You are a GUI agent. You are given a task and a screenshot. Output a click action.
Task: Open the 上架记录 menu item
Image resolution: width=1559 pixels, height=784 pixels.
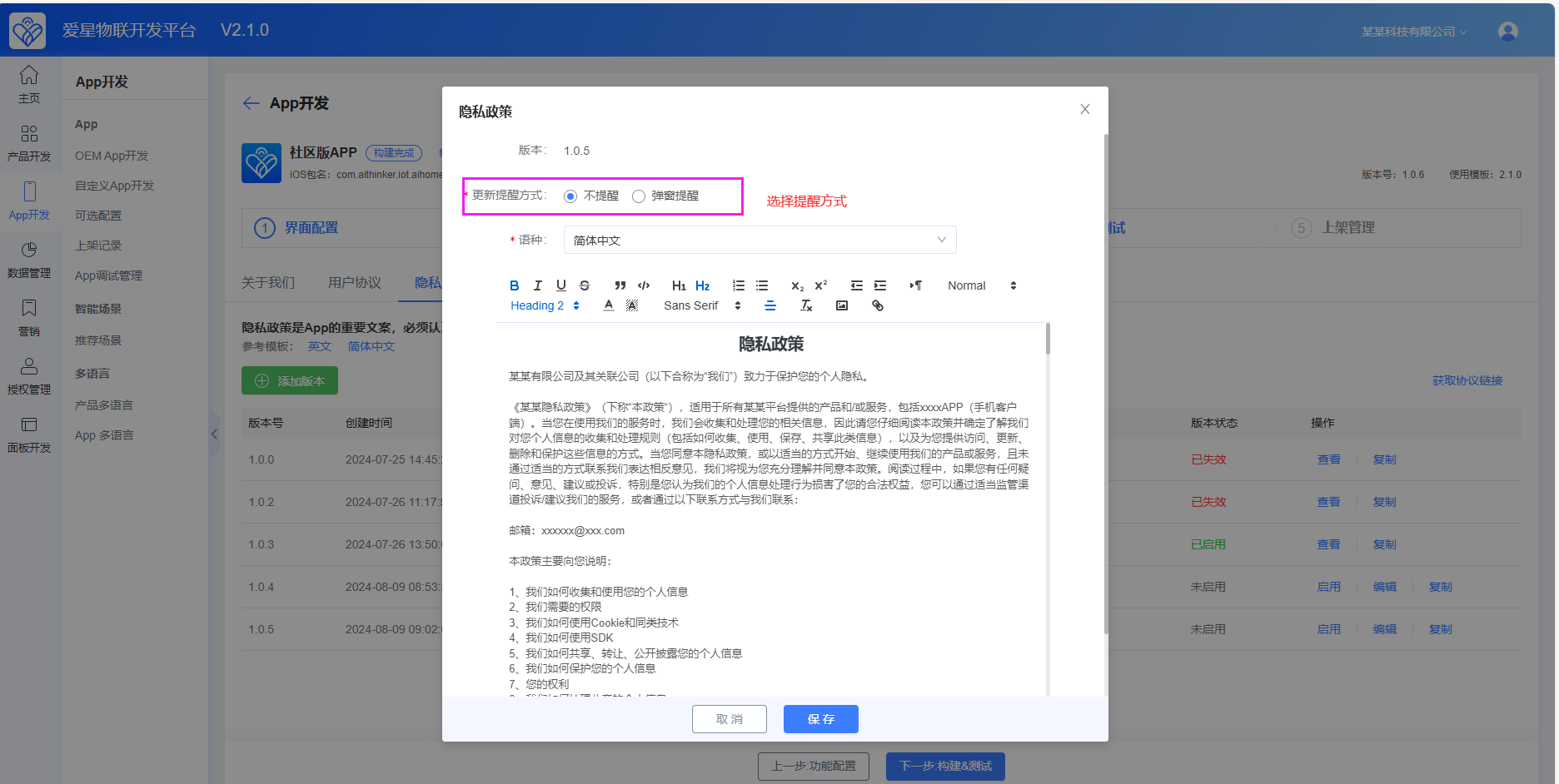[x=98, y=246]
